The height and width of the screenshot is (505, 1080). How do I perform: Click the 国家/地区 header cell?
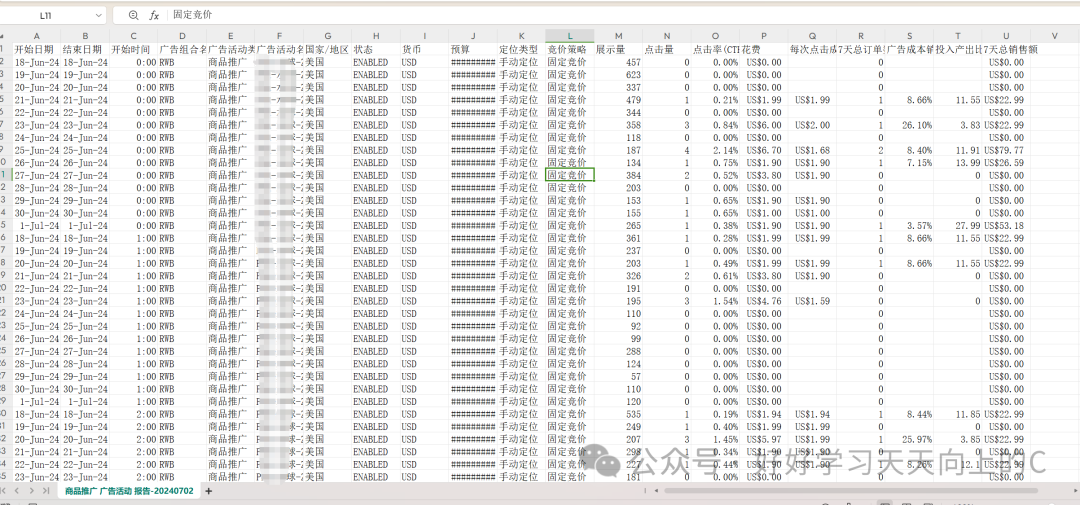click(x=327, y=49)
